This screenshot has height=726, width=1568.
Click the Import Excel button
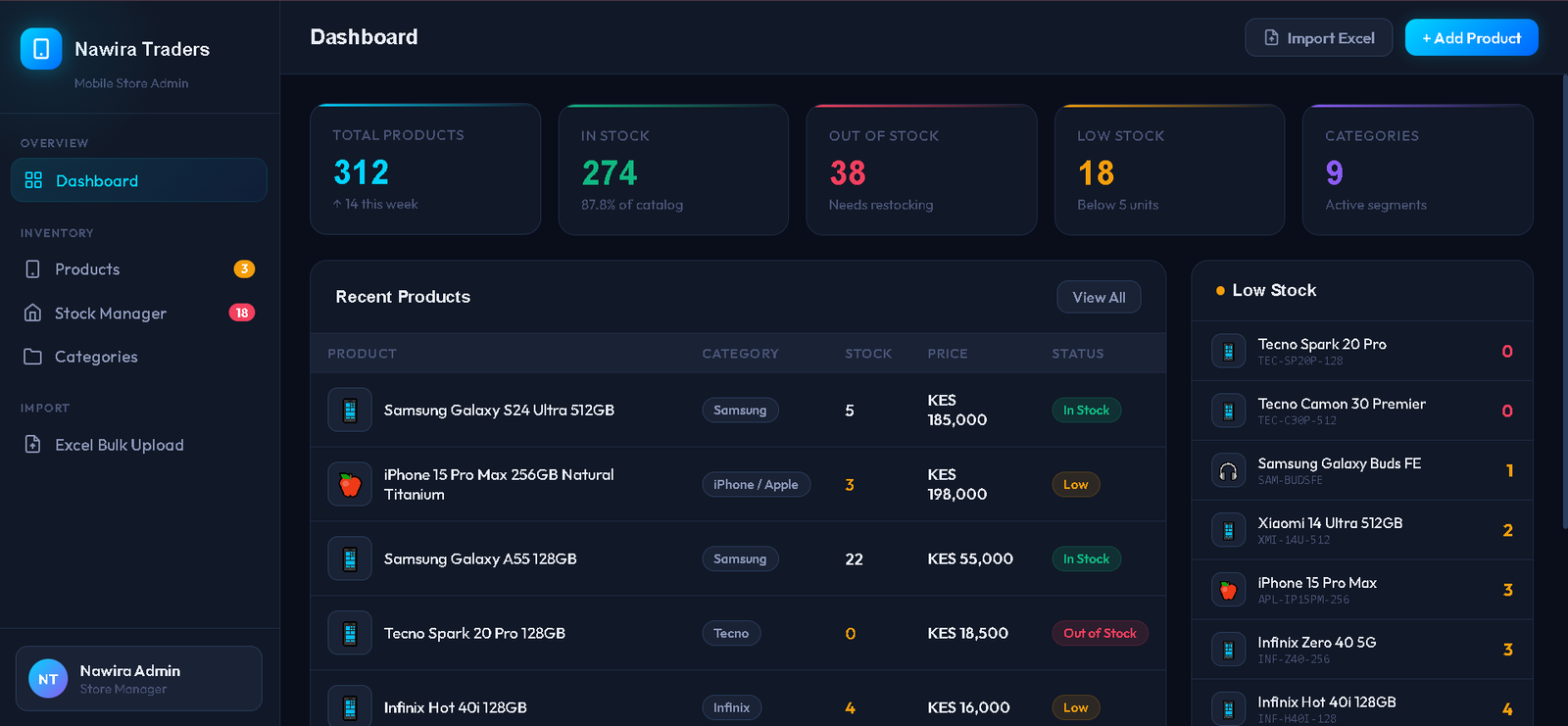(1318, 38)
